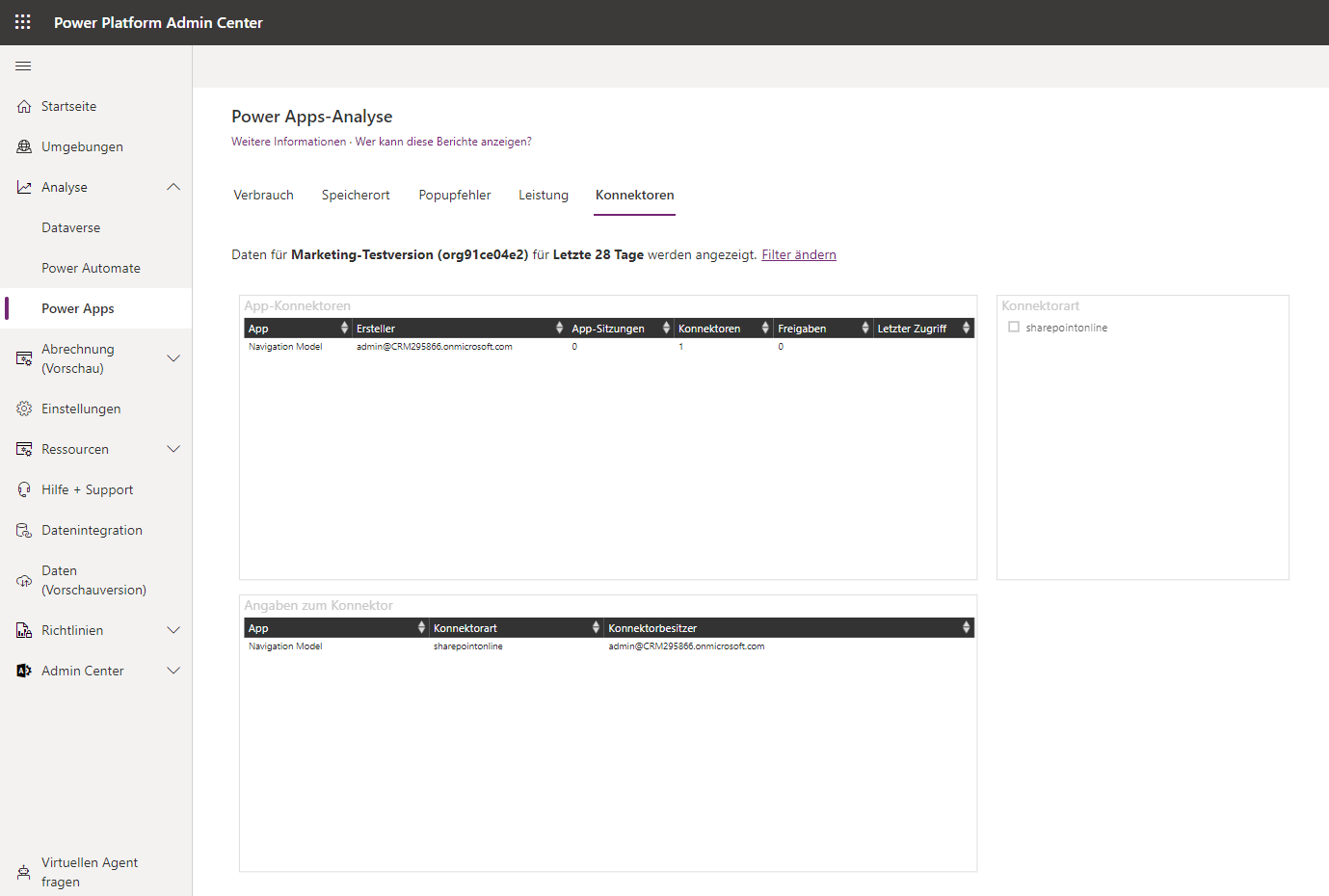Image resolution: width=1329 pixels, height=896 pixels.
Task: Select the Konnektoren tab
Action: click(x=635, y=196)
